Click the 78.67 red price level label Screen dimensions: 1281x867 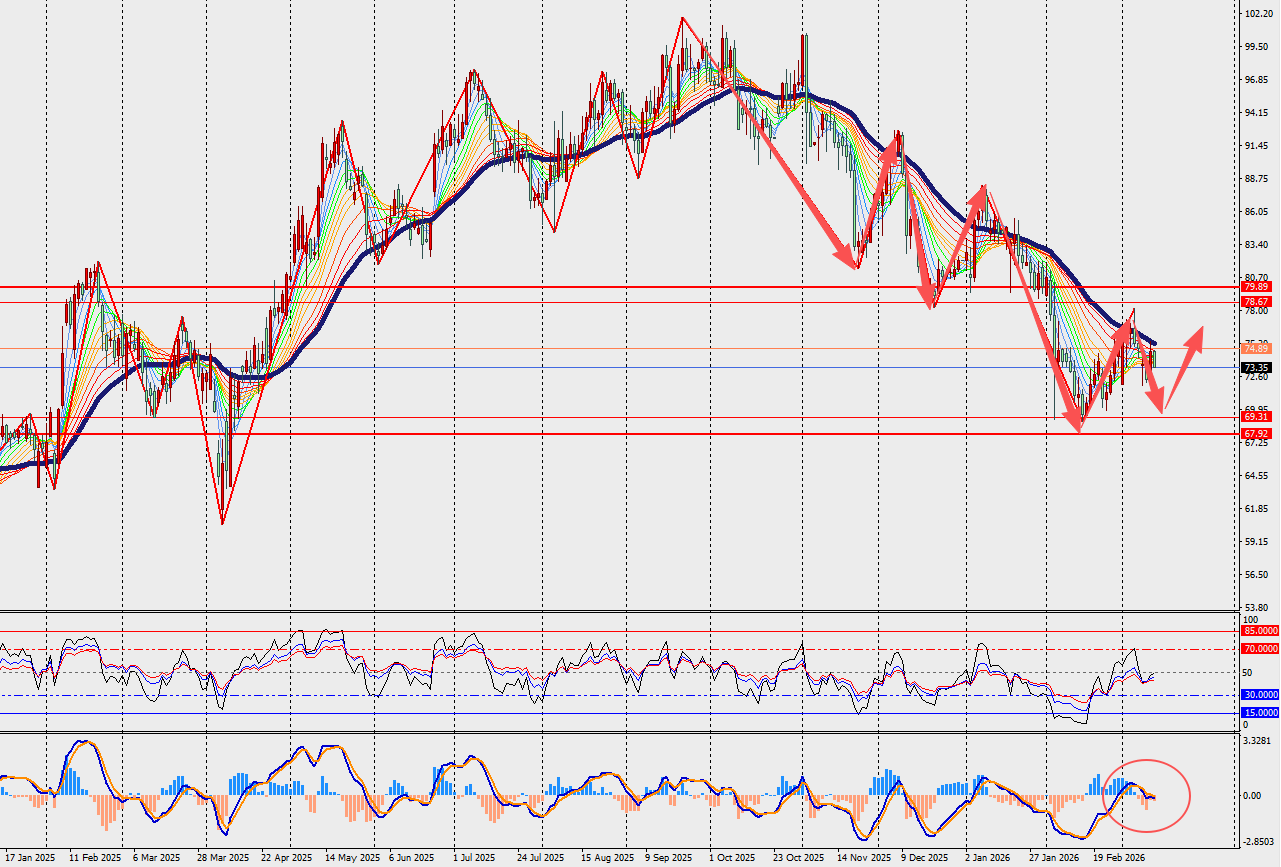[1256, 302]
